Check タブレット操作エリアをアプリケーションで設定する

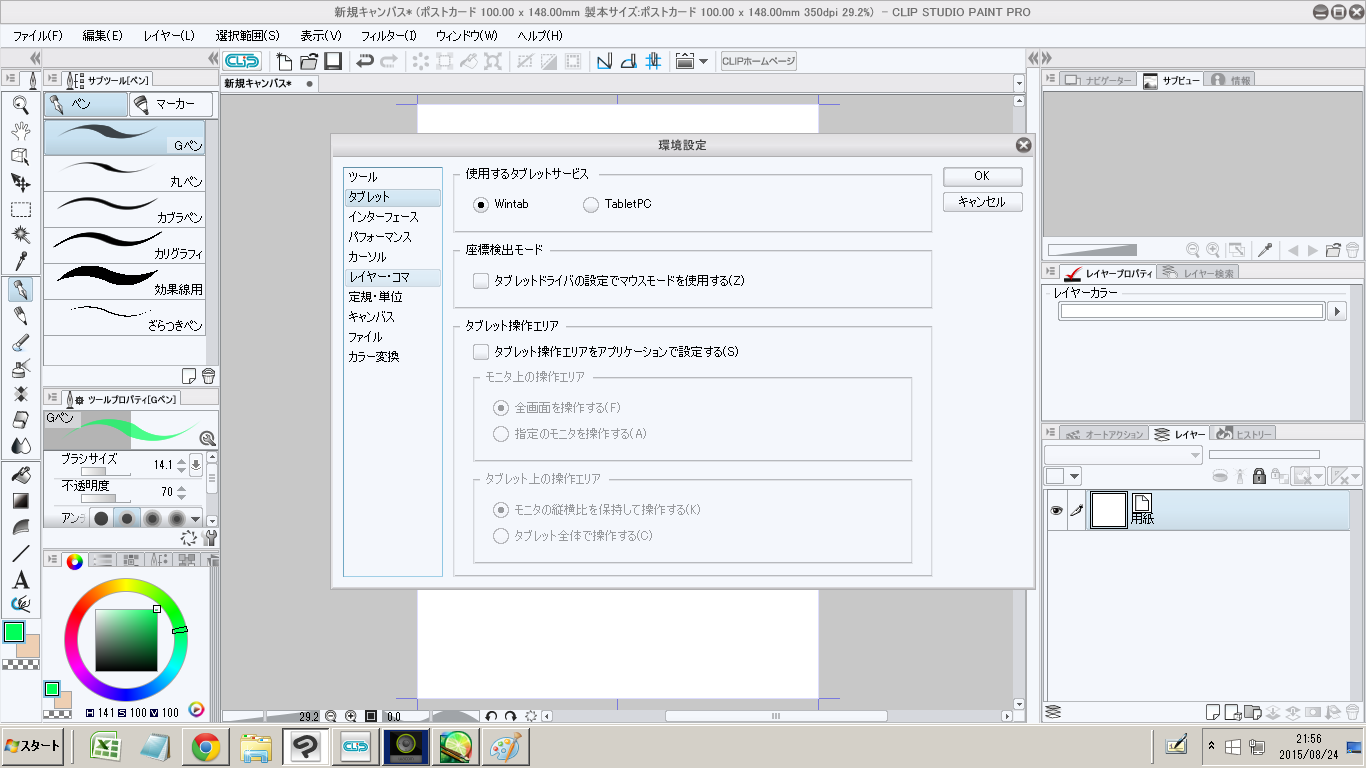coord(481,352)
